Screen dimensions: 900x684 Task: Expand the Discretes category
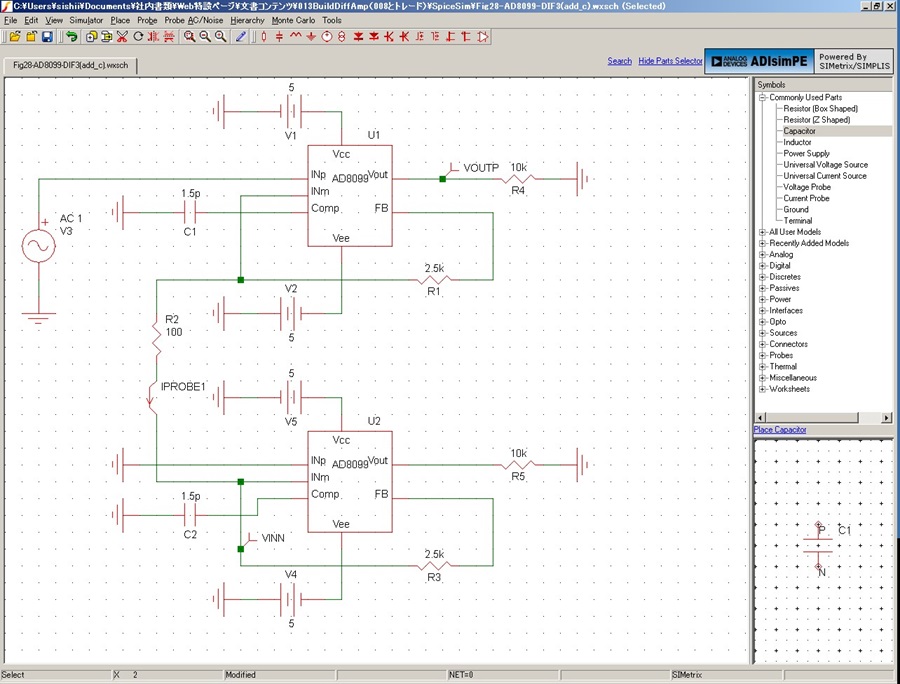[x=762, y=277]
